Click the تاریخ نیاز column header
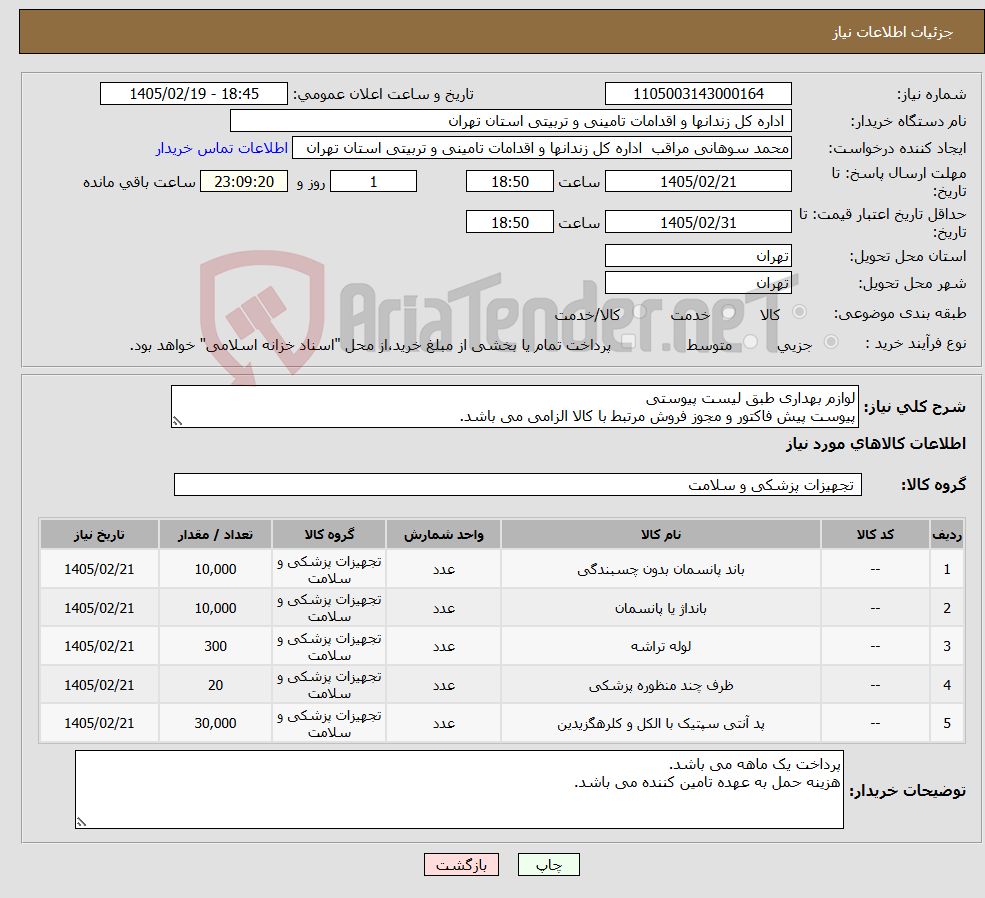Screen dimensions: 985x898 [99, 534]
